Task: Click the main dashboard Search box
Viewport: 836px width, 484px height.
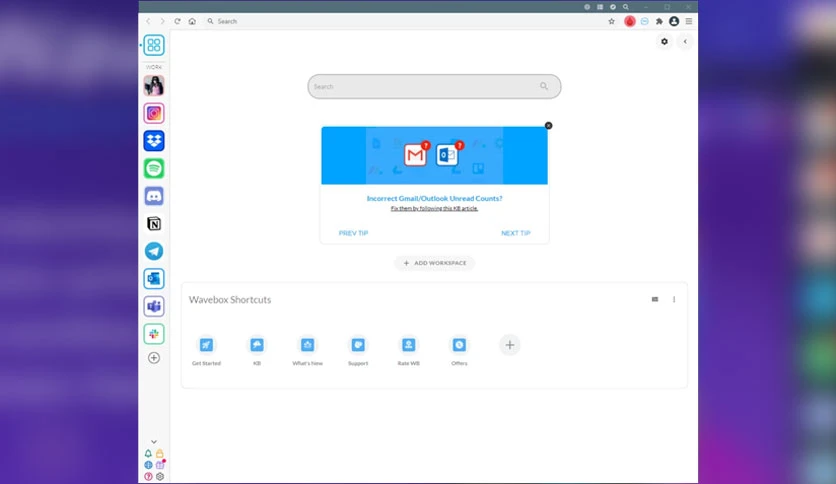Action: (x=434, y=86)
